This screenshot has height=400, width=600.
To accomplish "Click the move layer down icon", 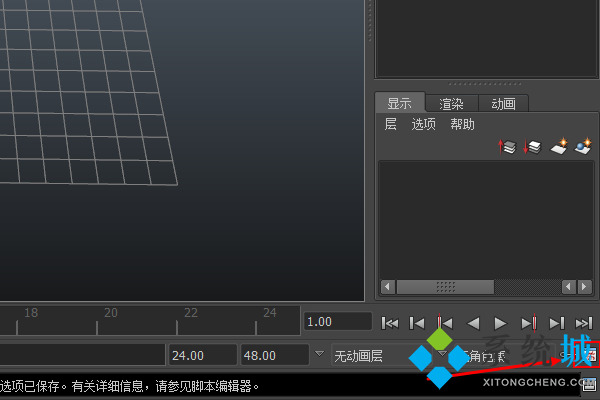I will point(533,148).
